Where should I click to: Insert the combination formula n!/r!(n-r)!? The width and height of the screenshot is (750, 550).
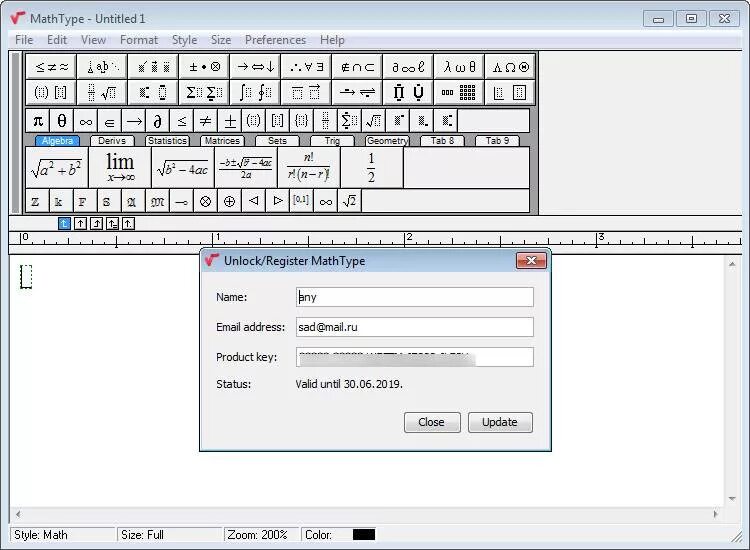(x=309, y=168)
